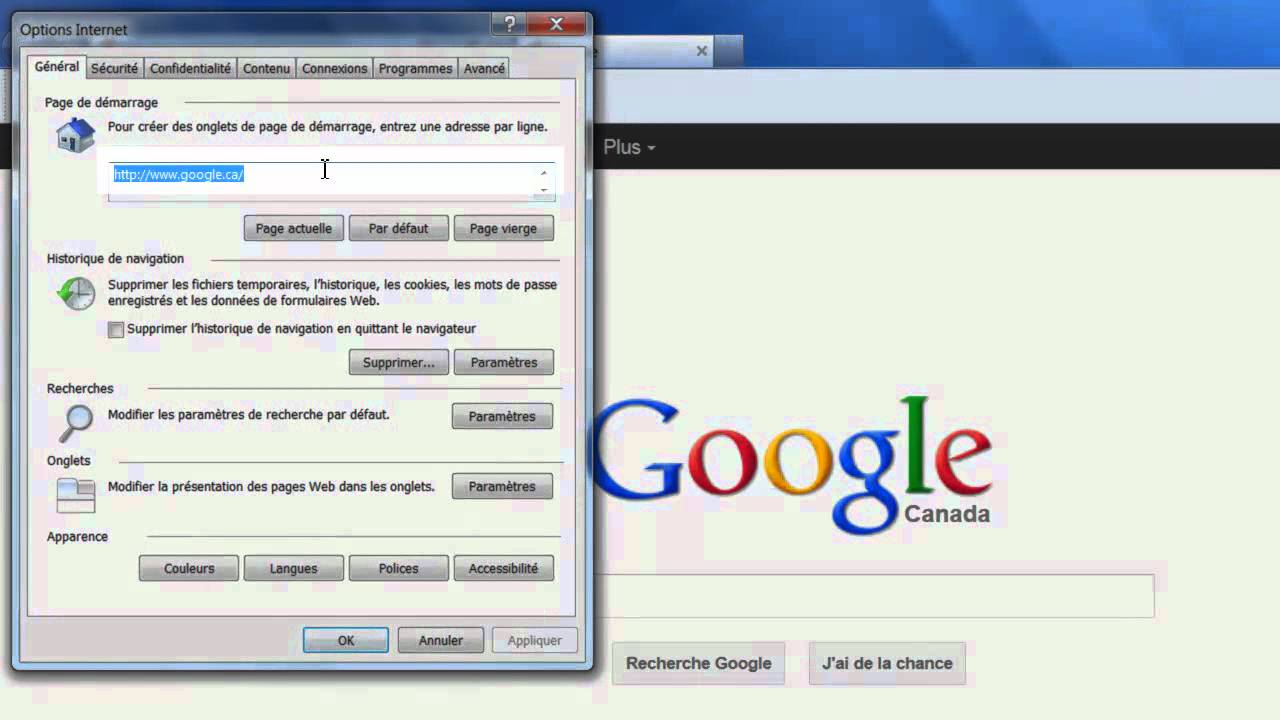
Task: Open Paramètres in Recherches section
Action: pos(502,416)
